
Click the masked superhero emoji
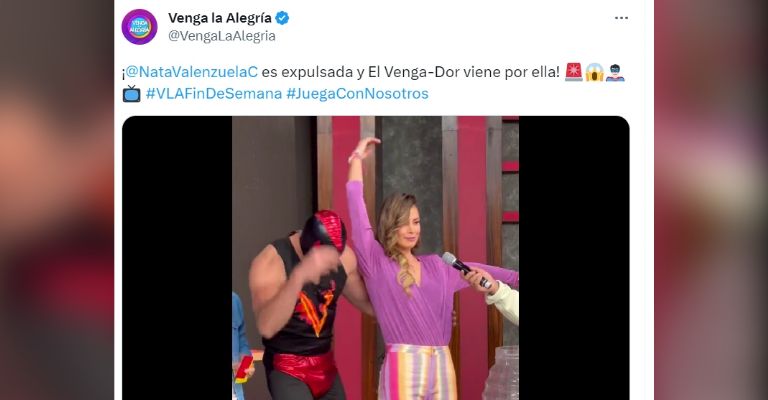coord(615,72)
